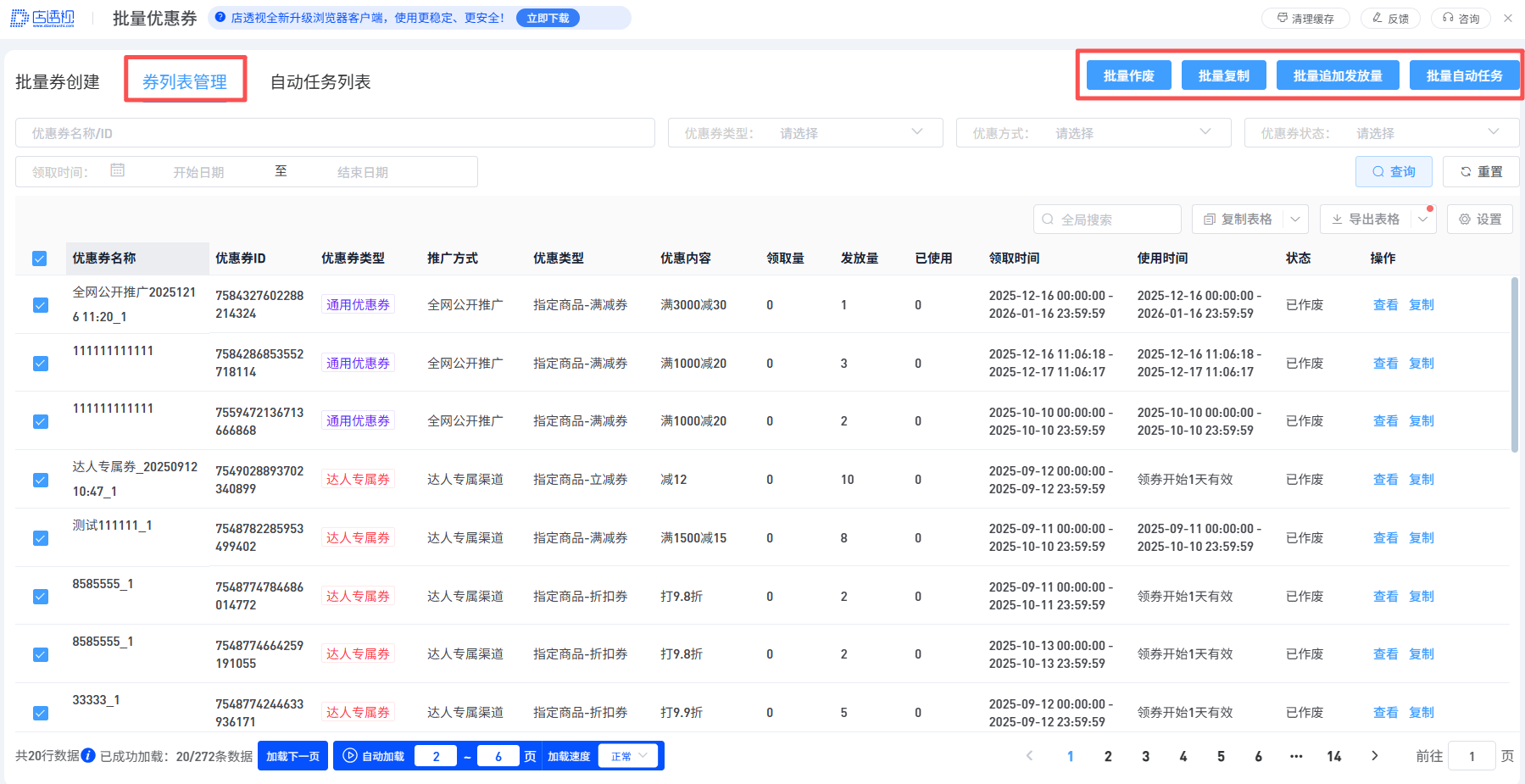Click the table's vertical scrollbar
Viewport: 1525px width, 784px height.
coord(1514,364)
